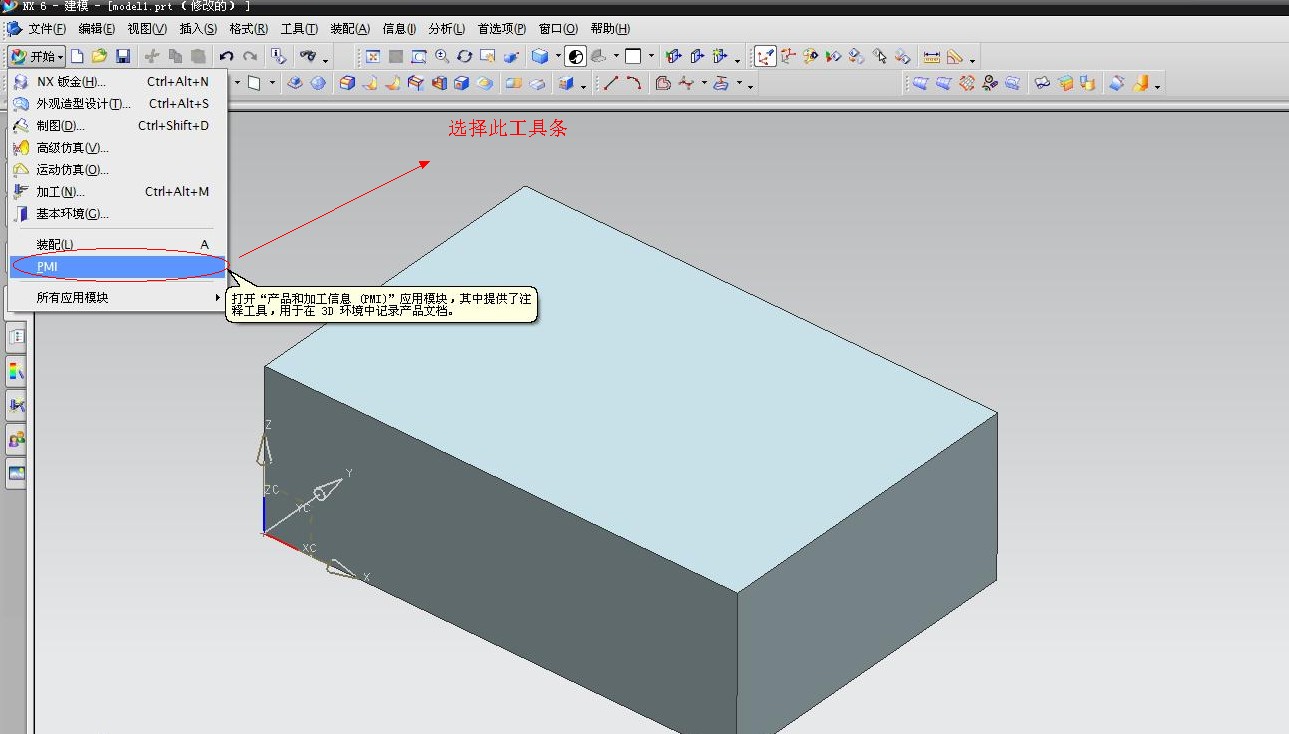Open the 帮助(H) menu
The width and height of the screenshot is (1289, 734).
point(610,29)
